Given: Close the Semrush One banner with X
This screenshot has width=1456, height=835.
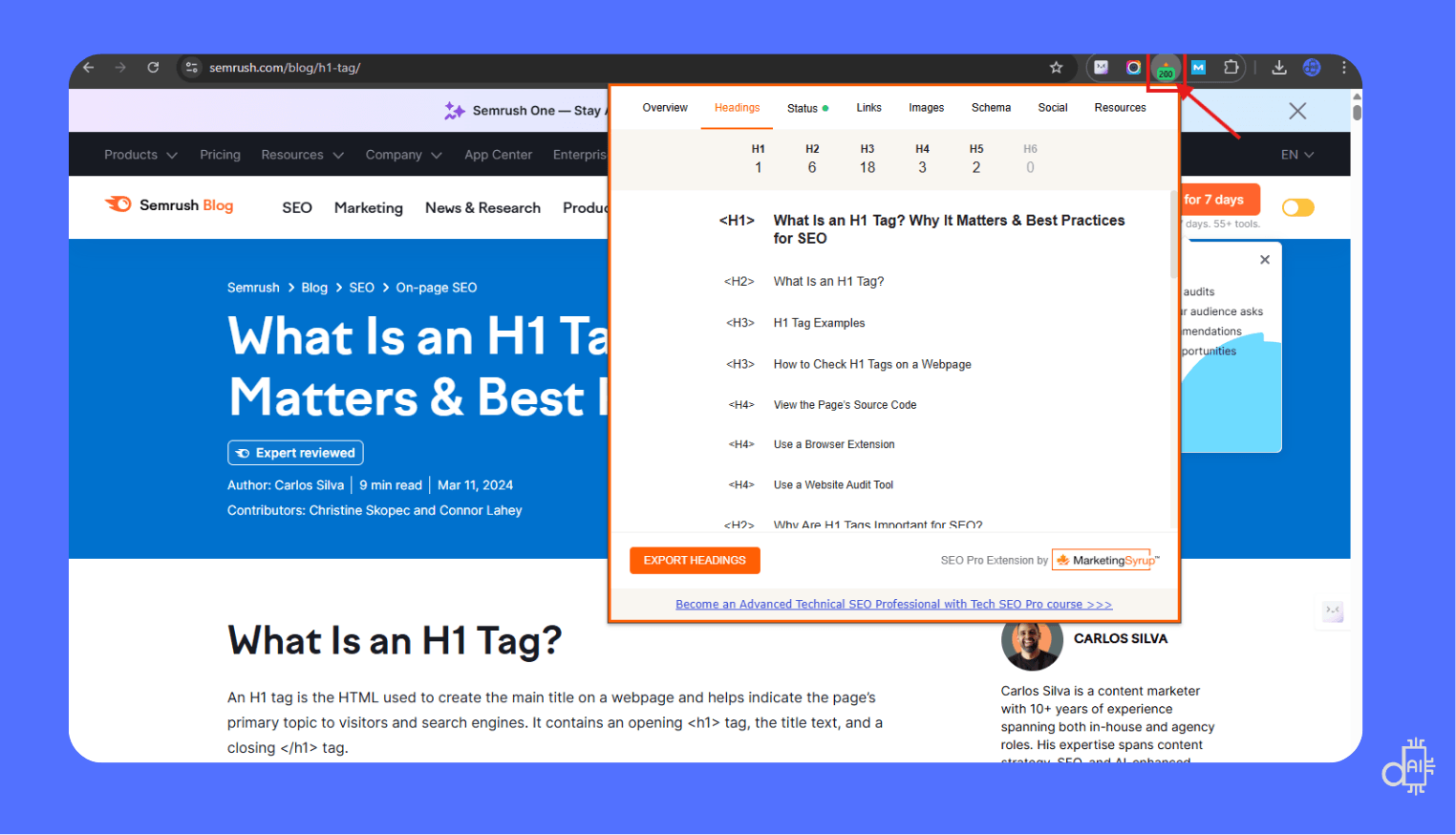Looking at the screenshot, I should click(1297, 111).
